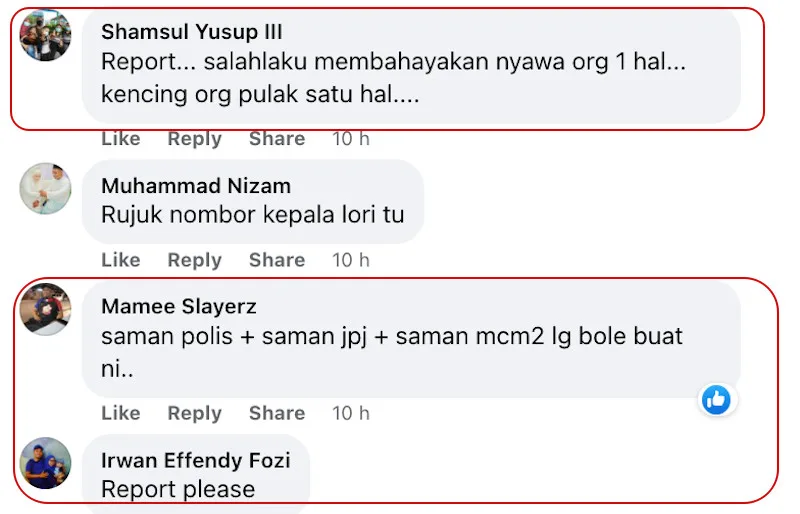Click the blue thumbs-up reaction icon
Screen dimensions: 800x514
(716, 400)
